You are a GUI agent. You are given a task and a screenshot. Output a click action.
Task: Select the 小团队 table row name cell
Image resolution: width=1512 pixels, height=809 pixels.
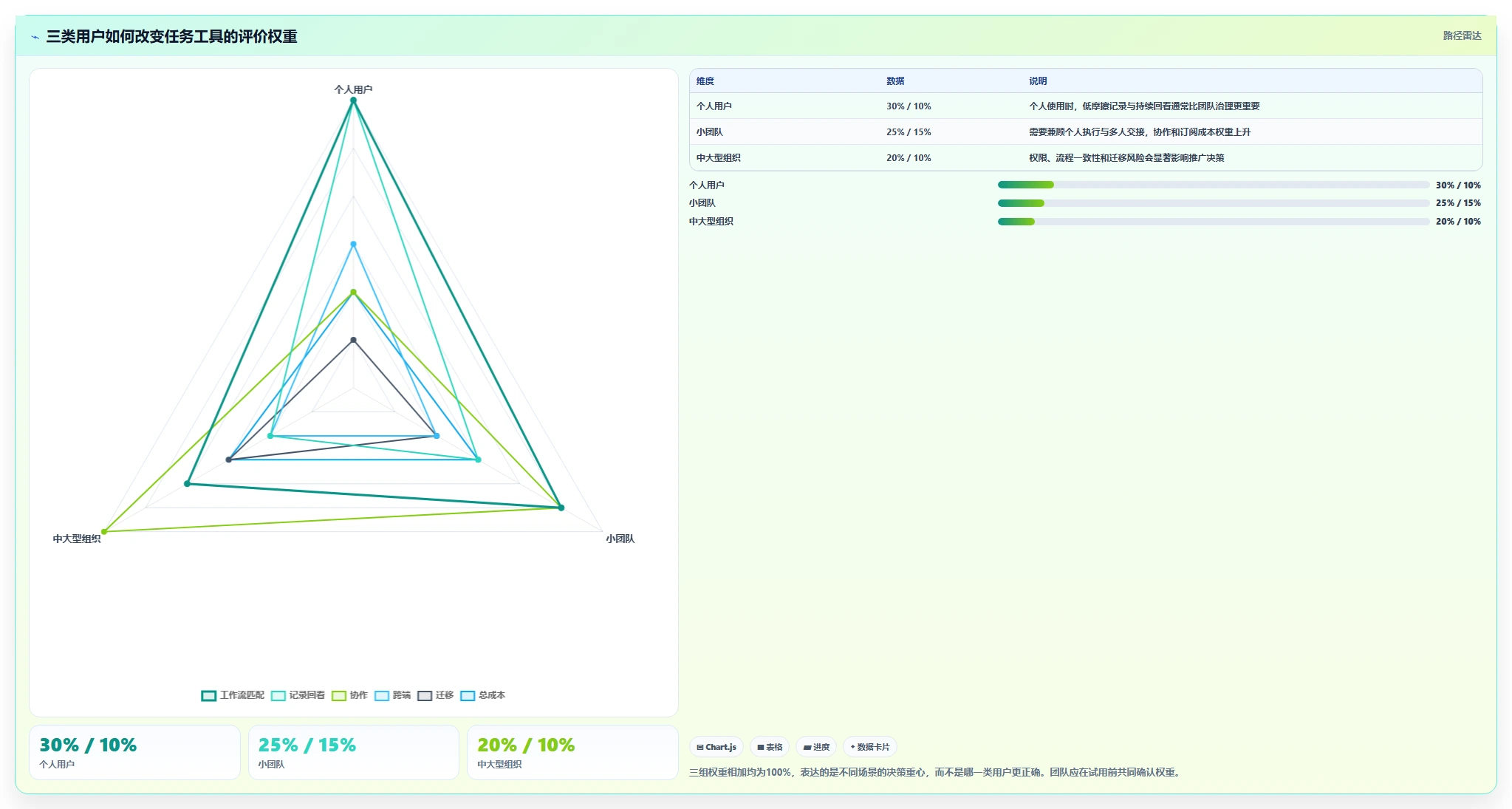pos(709,132)
